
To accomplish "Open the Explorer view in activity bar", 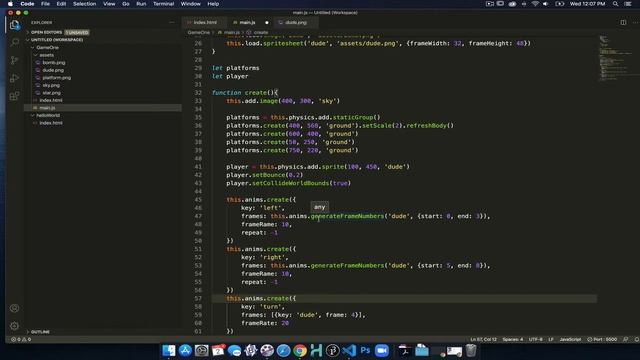I will [x=15, y=25].
